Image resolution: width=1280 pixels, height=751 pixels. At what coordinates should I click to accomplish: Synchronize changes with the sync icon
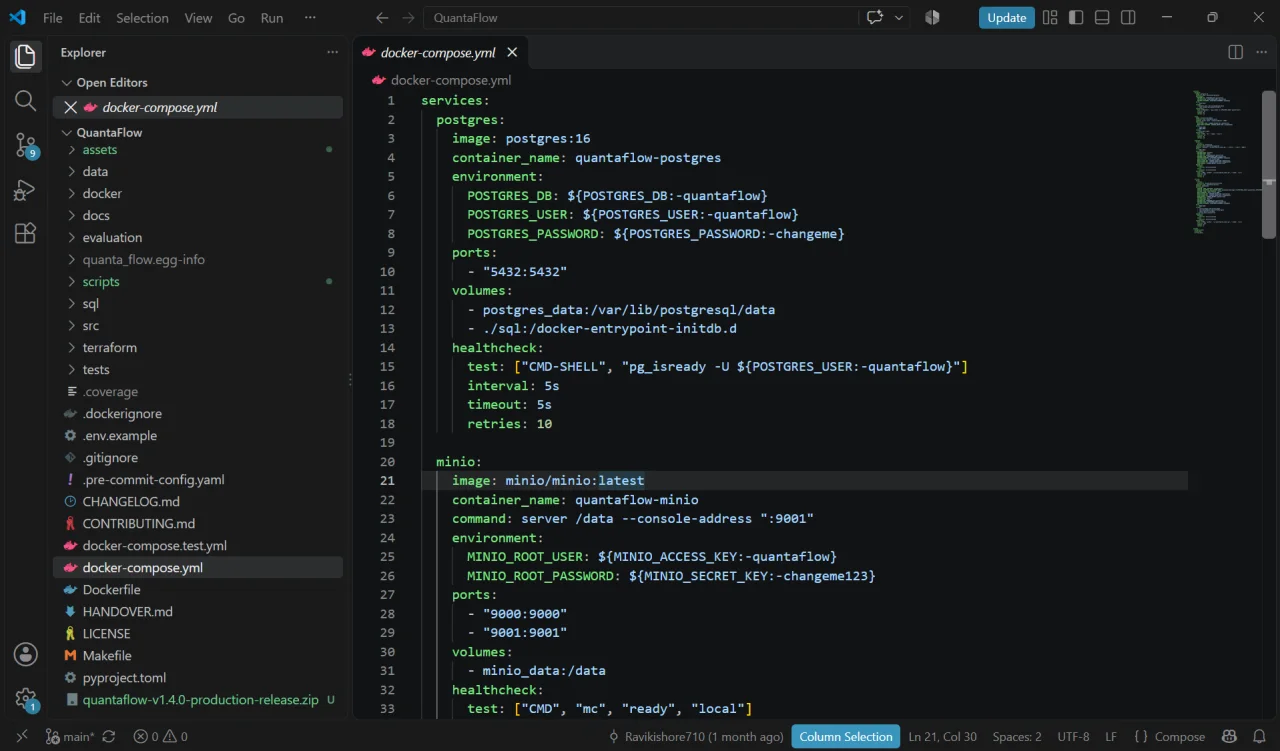[109, 737]
